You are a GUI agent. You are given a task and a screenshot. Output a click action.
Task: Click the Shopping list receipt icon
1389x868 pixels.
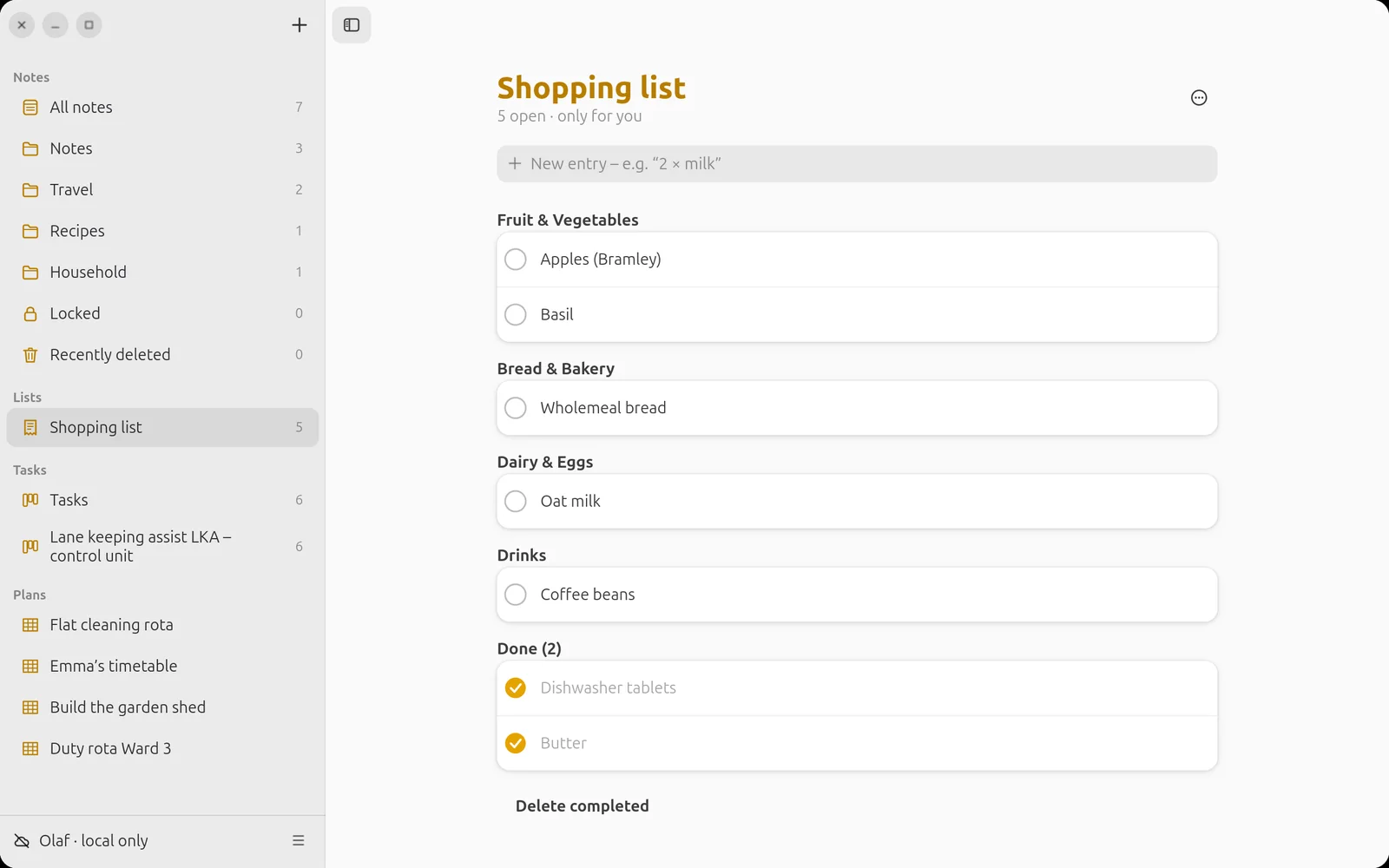(x=30, y=427)
